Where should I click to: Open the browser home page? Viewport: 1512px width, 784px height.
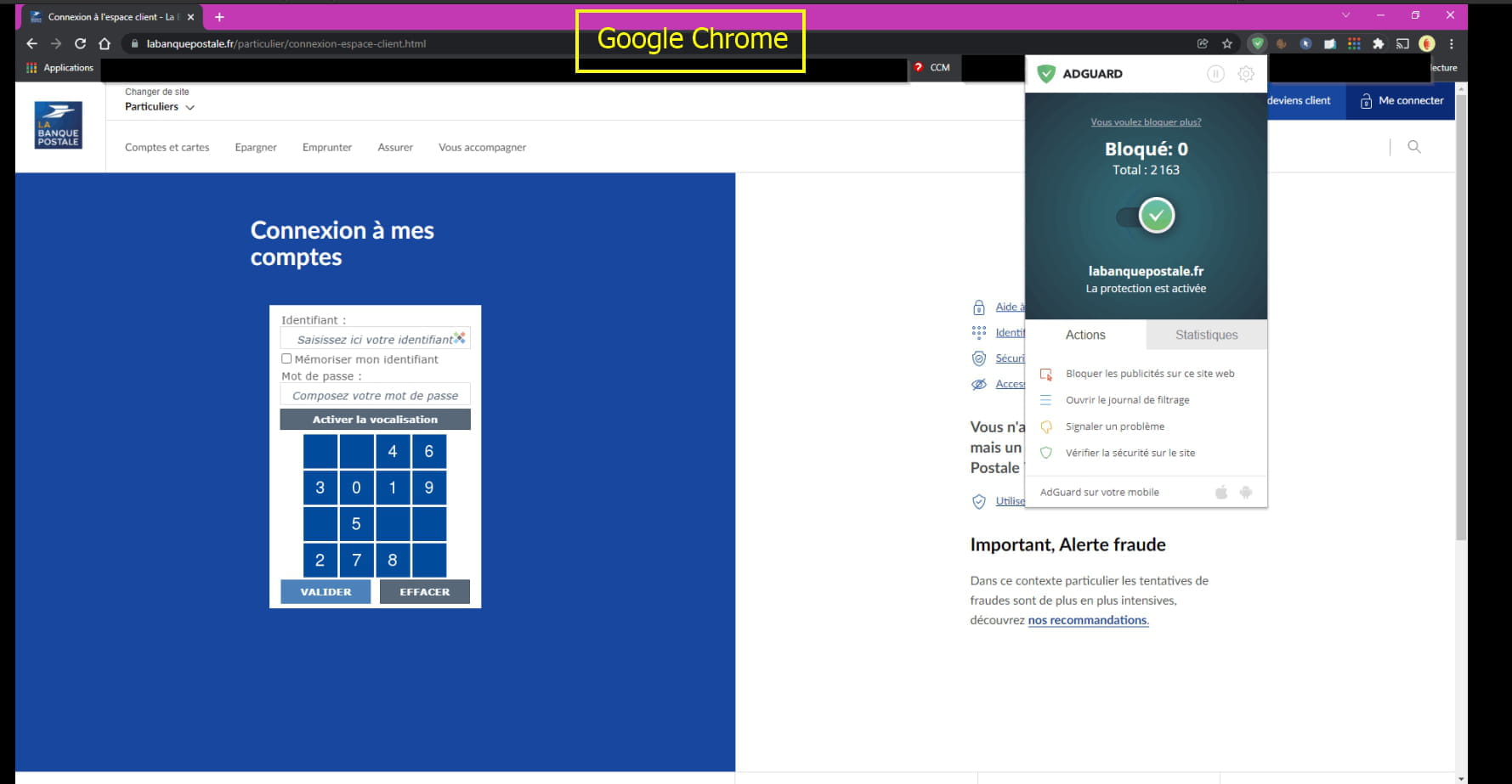pos(105,43)
